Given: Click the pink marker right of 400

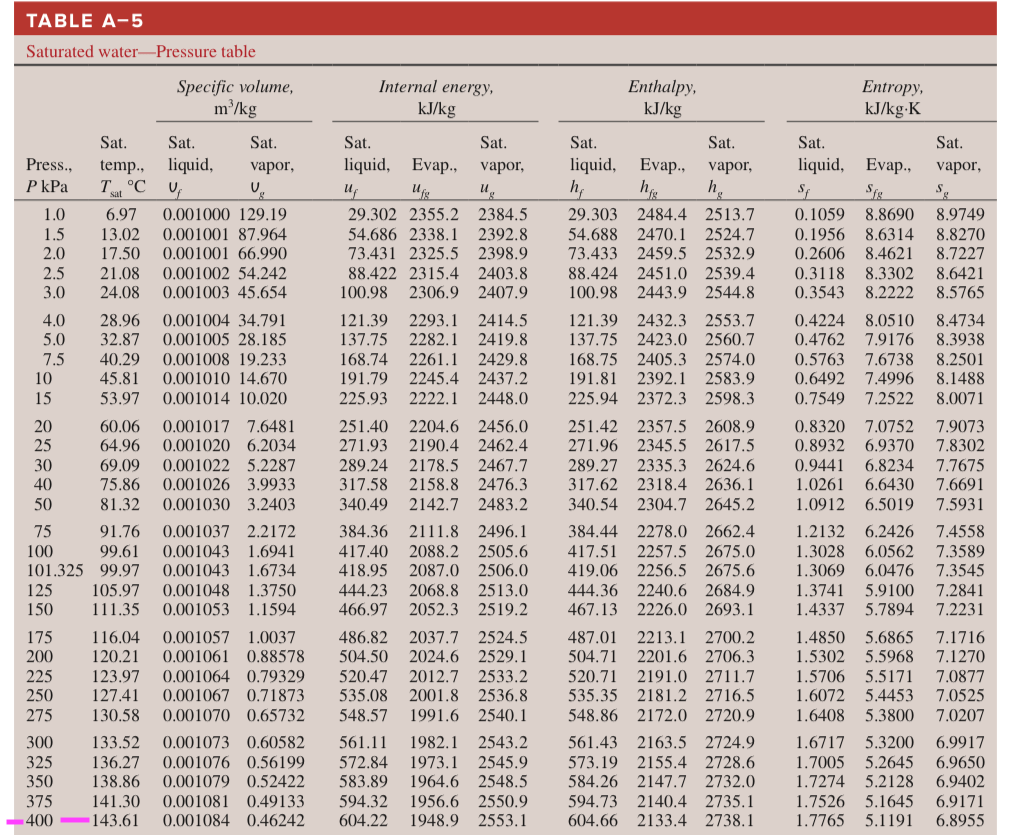Looking at the screenshot, I should click(75, 819).
